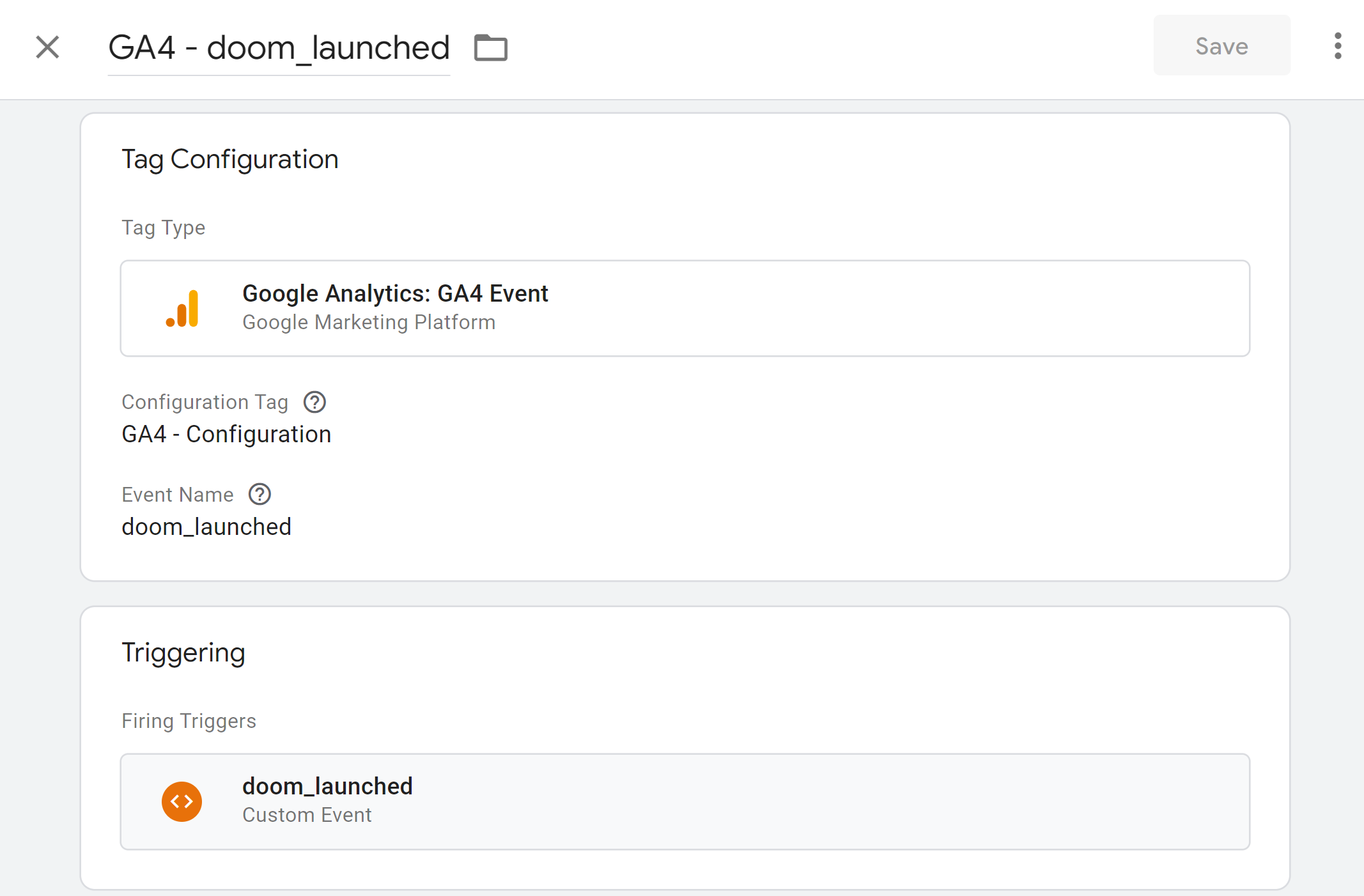Viewport: 1364px width, 896px height.
Task: Click the Configuration Tag help icon
Action: click(x=314, y=402)
